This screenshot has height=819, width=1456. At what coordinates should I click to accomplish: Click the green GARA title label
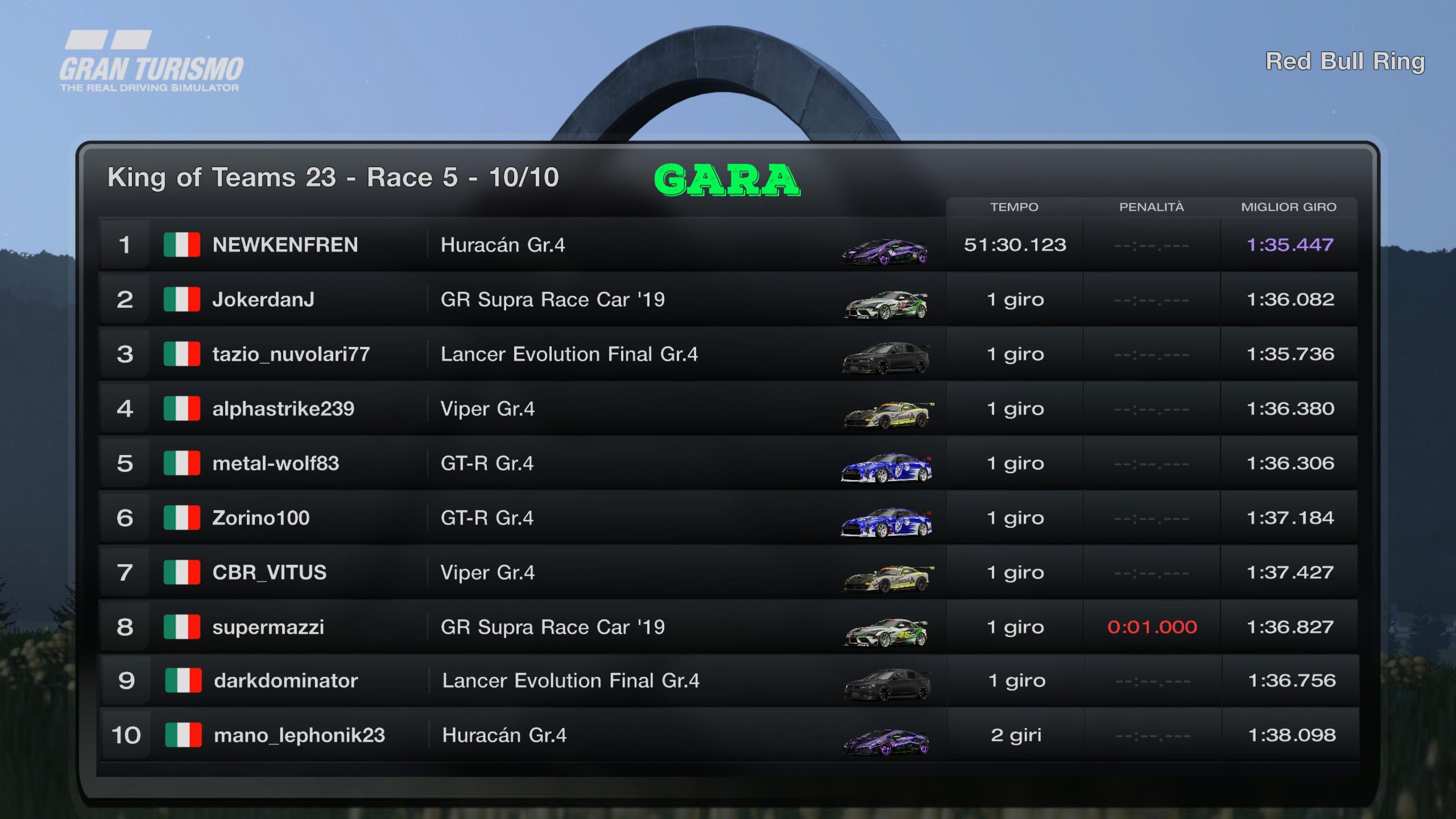click(x=727, y=180)
